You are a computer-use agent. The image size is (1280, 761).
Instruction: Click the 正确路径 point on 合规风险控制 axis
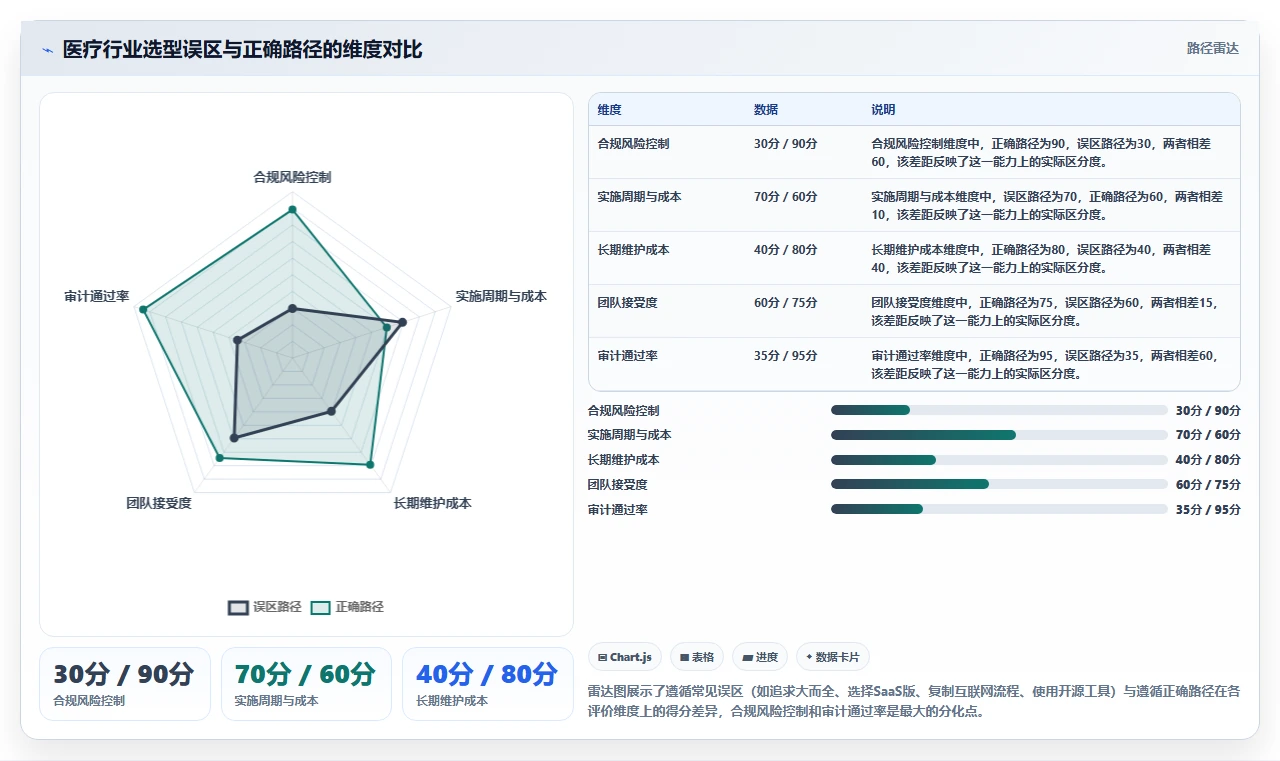click(292, 210)
